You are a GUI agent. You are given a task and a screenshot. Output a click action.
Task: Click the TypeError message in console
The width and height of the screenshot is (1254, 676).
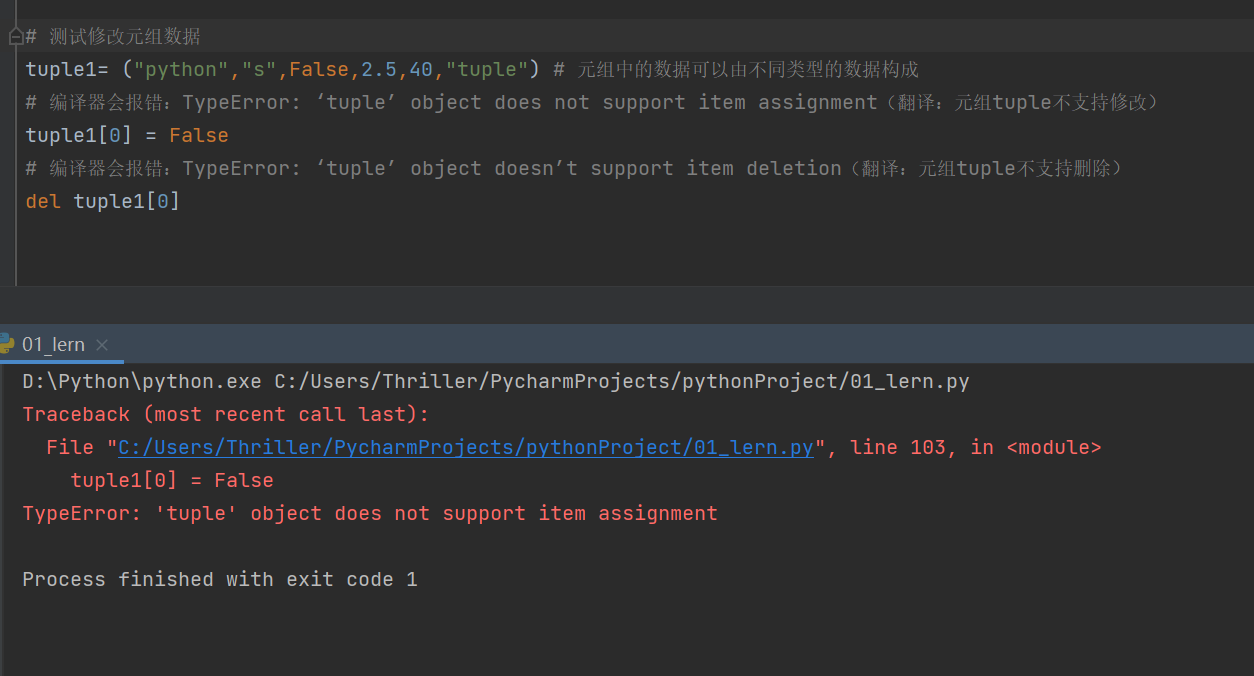coord(370,513)
